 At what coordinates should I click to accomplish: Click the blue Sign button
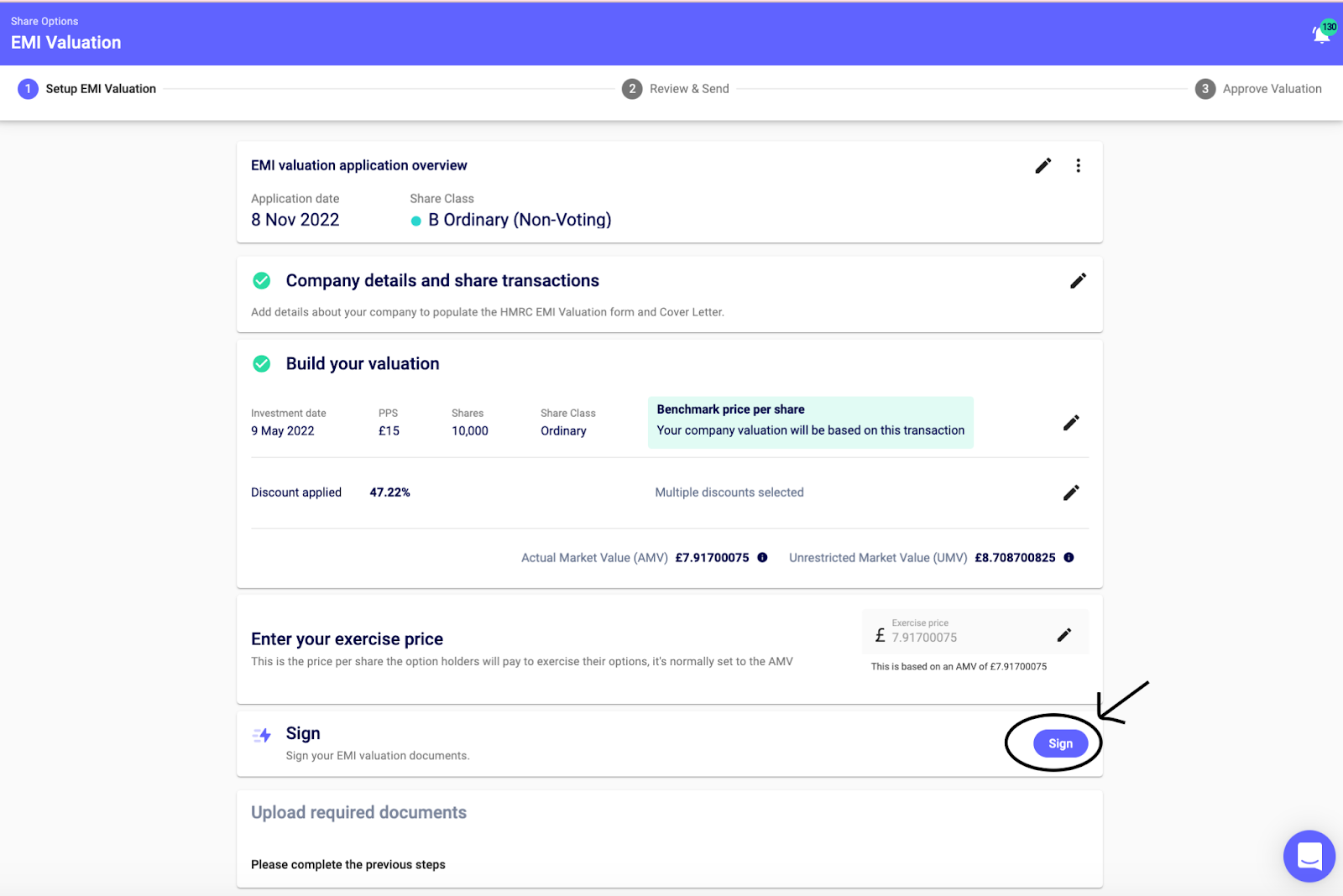pos(1060,743)
